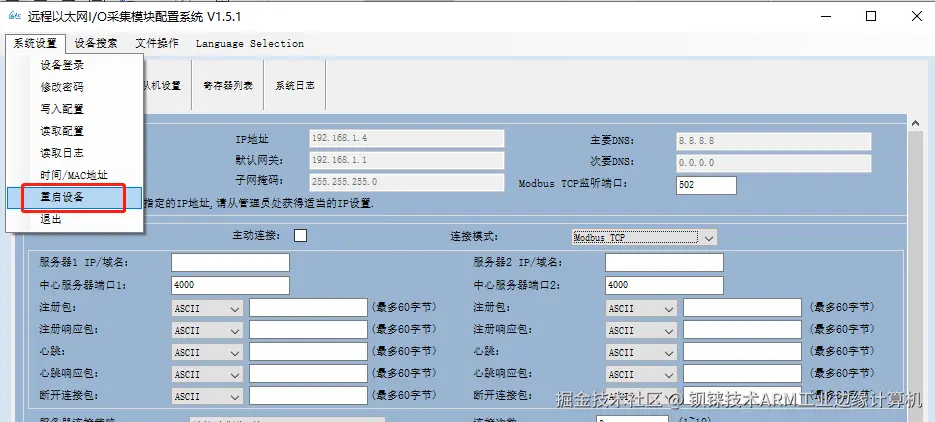The image size is (935, 422).
Task: Open the Language Selection menu
Action: [249, 43]
